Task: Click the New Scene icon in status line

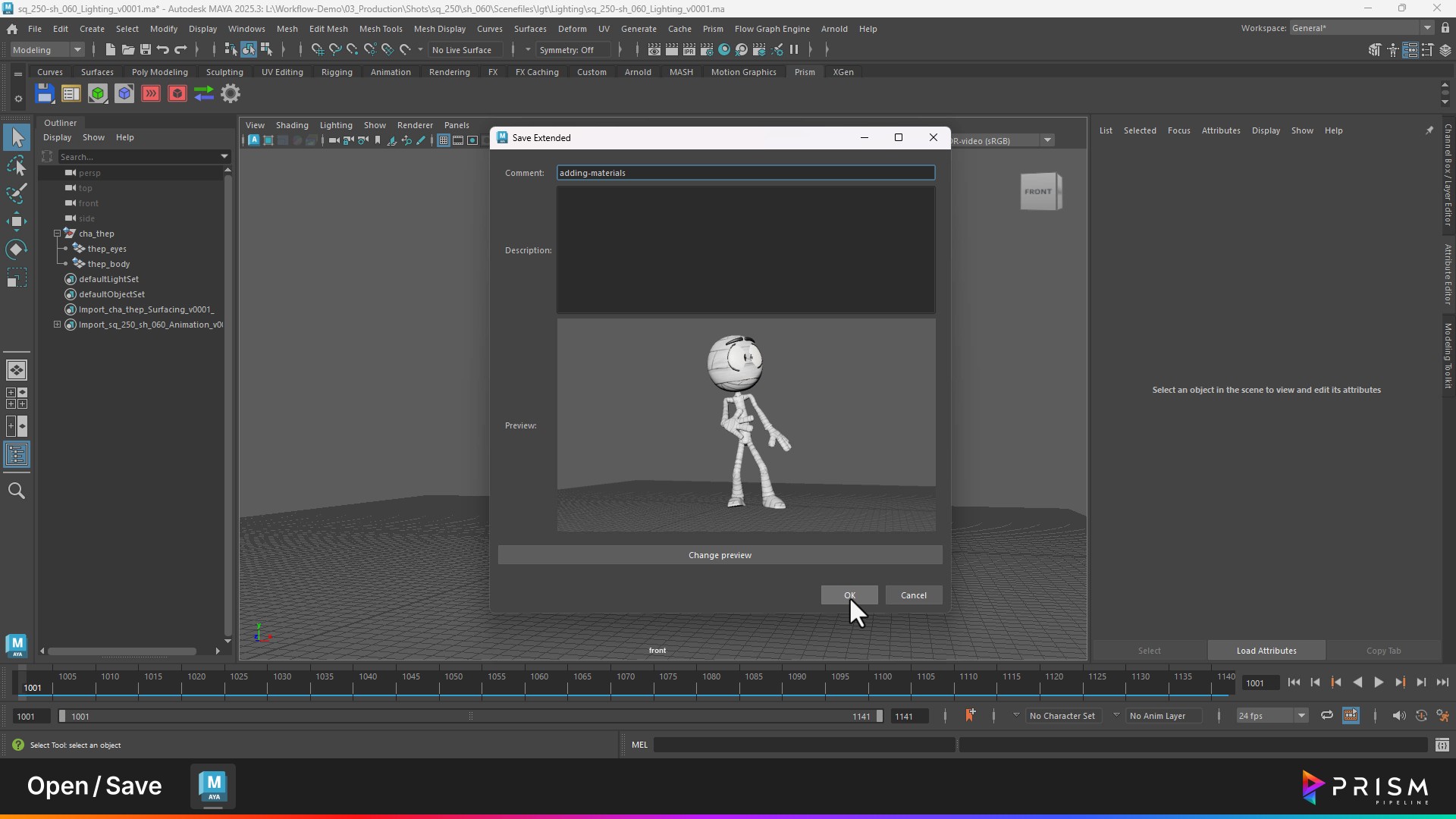Action: (111, 50)
